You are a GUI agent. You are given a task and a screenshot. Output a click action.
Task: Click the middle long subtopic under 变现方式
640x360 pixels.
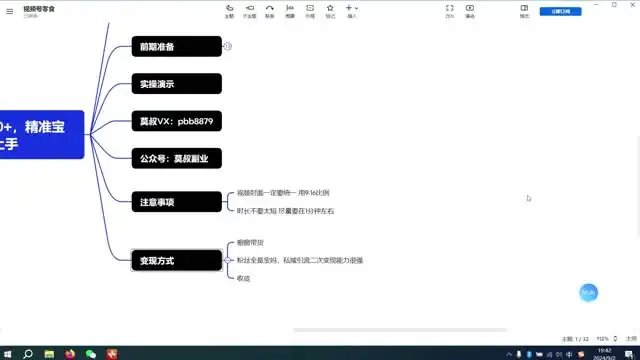300,260
